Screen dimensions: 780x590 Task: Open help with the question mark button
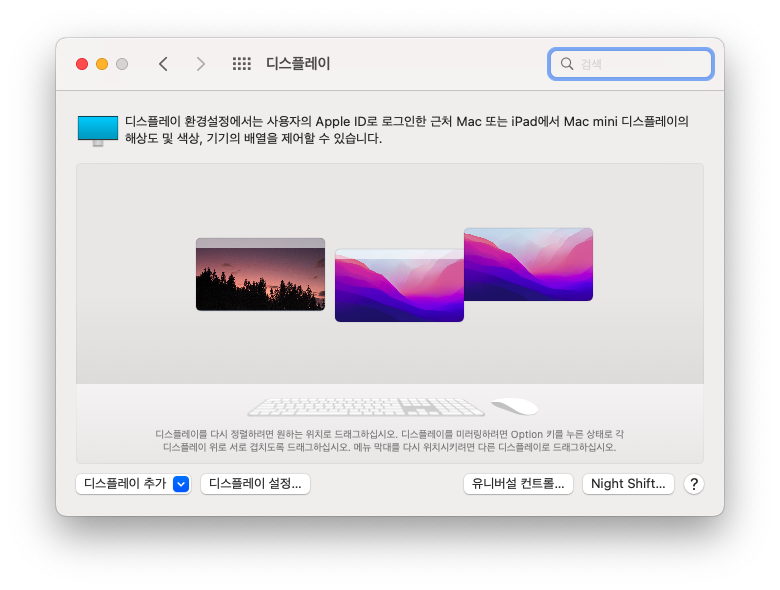(x=693, y=484)
